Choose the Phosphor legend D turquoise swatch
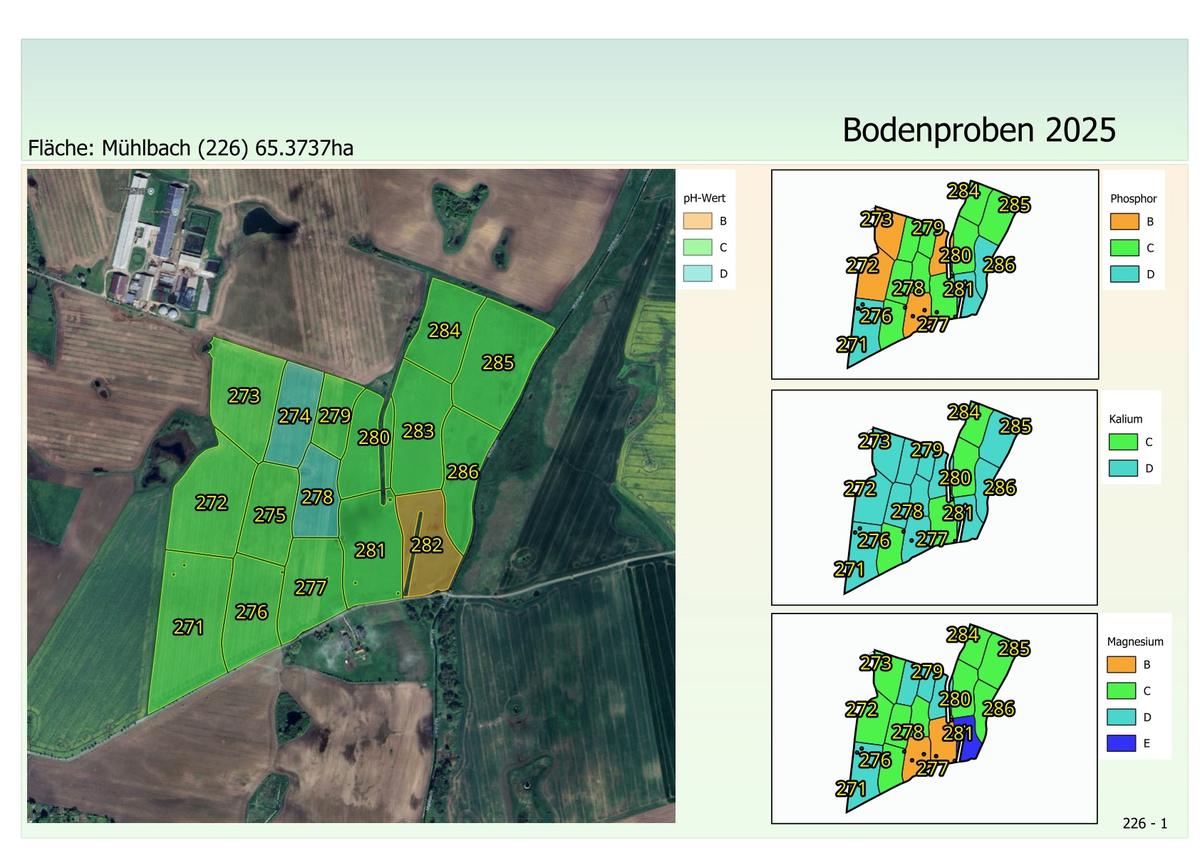This screenshot has width=1200, height=848. coord(1124,274)
